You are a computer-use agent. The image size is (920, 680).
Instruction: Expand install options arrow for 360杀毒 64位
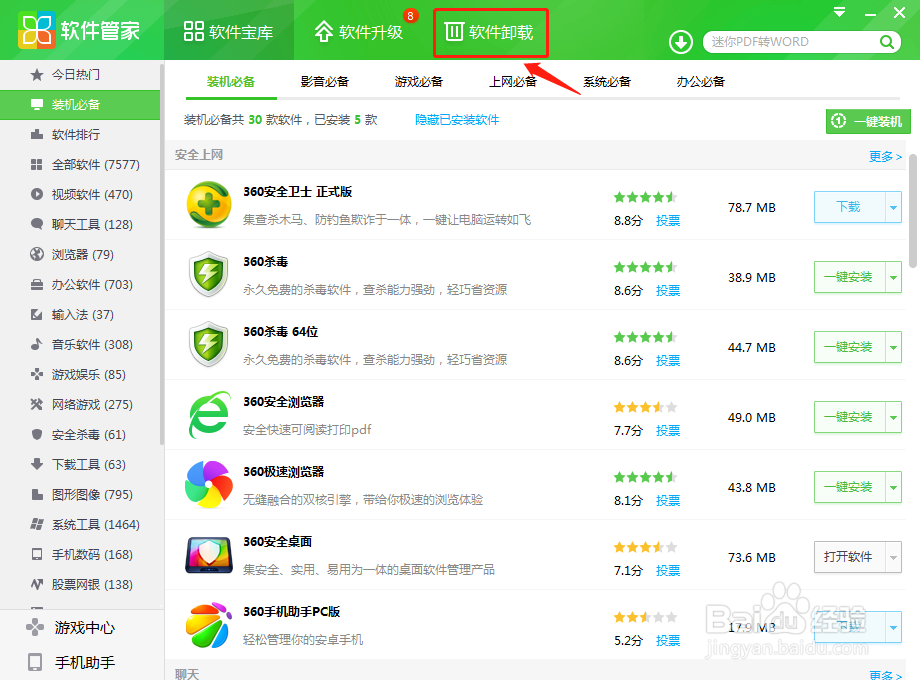pyautogui.click(x=894, y=347)
